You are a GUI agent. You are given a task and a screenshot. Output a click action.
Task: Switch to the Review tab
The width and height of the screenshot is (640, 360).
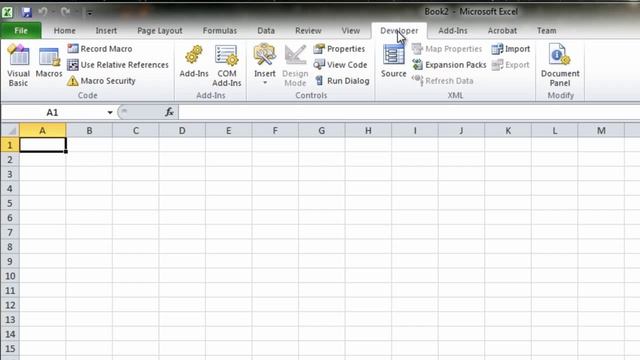(308, 31)
